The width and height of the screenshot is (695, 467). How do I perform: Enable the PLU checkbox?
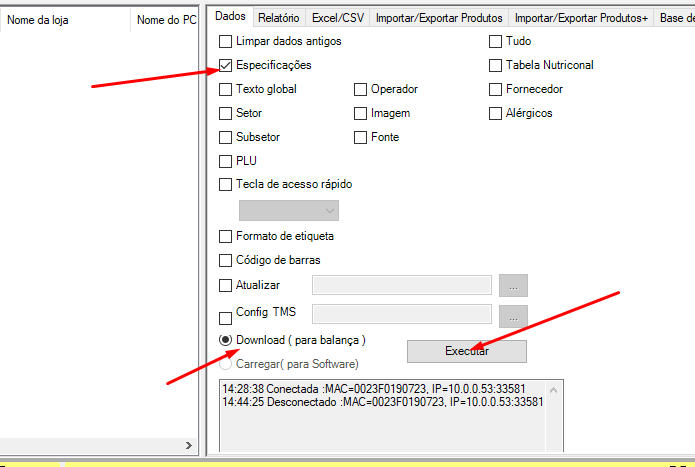tap(225, 161)
